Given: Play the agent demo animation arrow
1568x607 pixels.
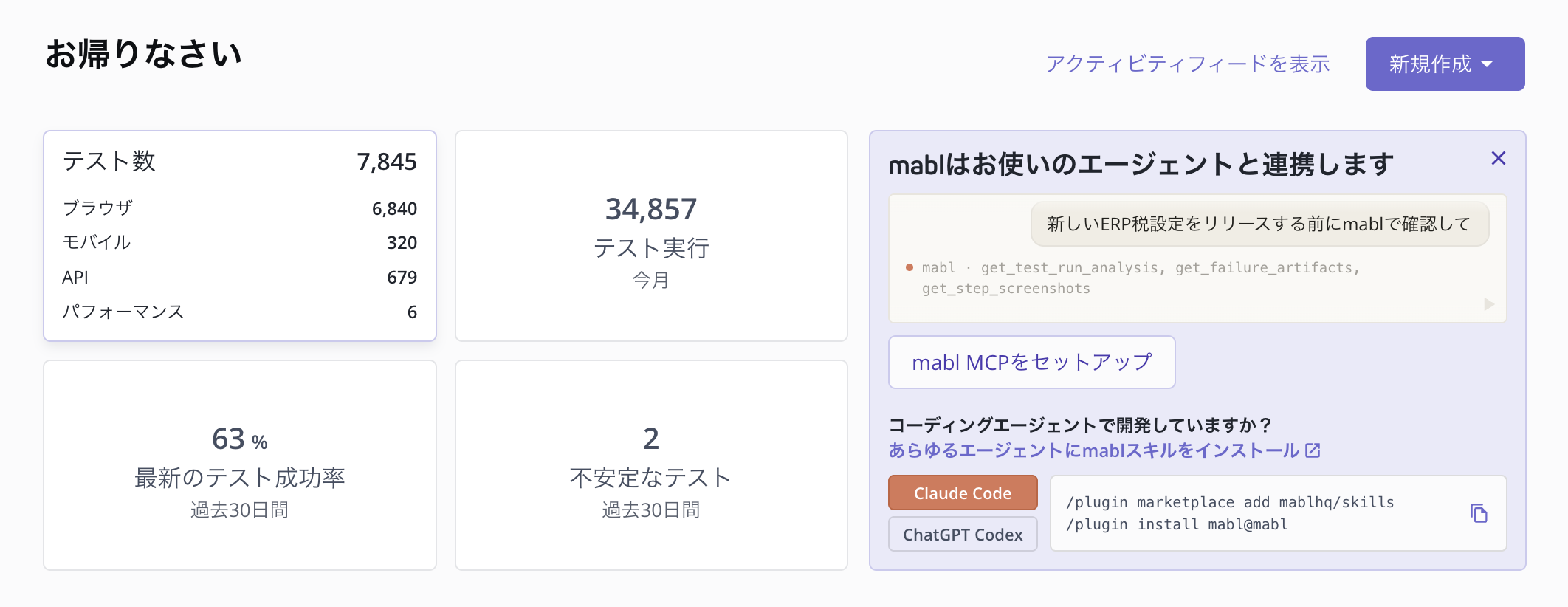Looking at the screenshot, I should pos(1489,304).
